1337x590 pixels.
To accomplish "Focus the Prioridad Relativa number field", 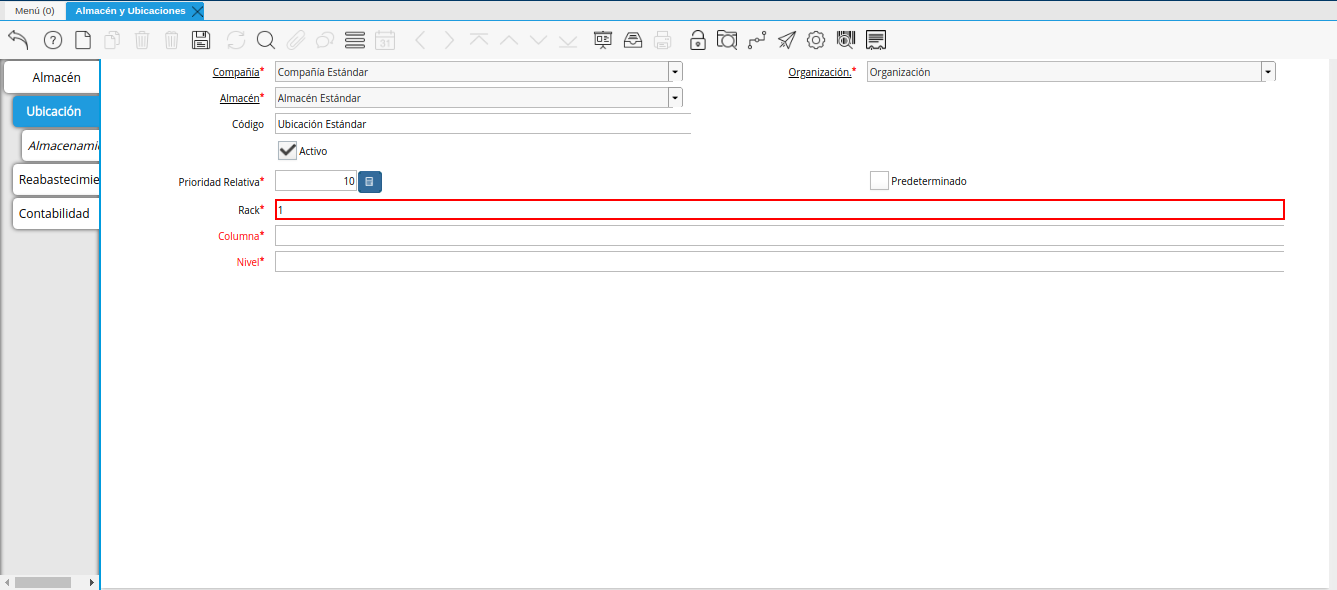I will [316, 182].
